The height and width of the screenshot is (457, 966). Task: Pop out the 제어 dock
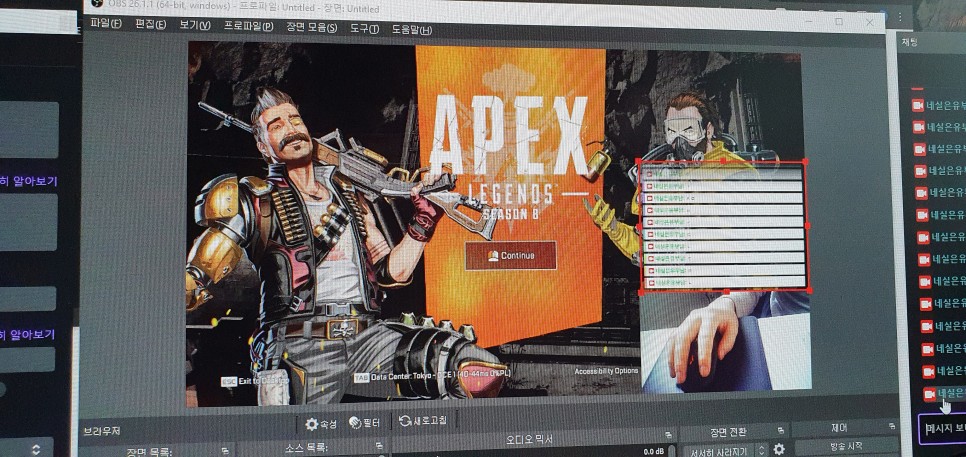pyautogui.click(x=891, y=426)
